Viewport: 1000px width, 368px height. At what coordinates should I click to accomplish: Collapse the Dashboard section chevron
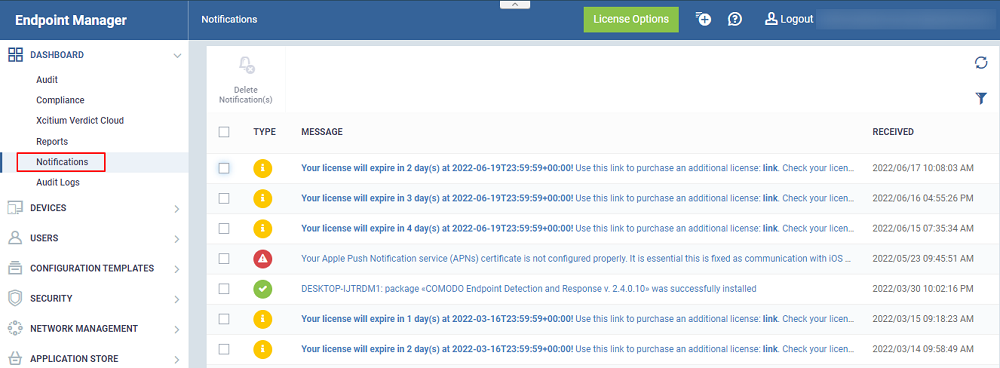pos(177,55)
